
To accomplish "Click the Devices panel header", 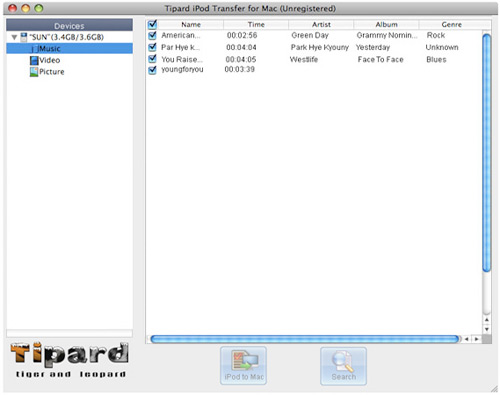I will (69, 25).
